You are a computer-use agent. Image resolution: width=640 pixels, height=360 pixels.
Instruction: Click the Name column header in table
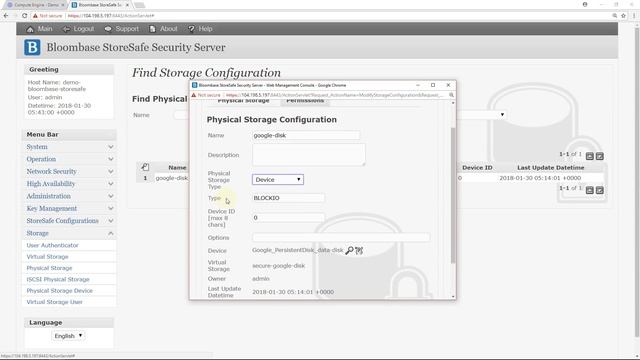177,167
